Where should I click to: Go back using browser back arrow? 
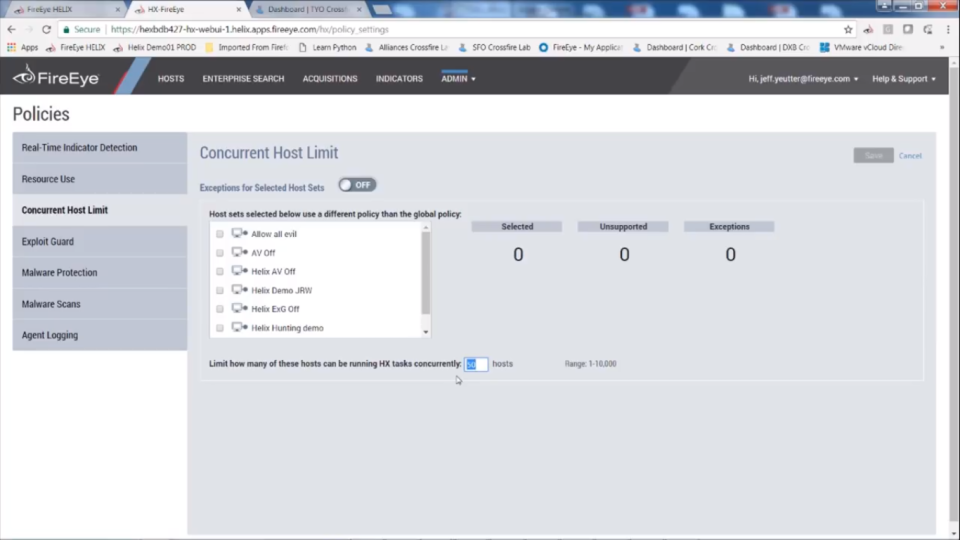click(x=12, y=29)
